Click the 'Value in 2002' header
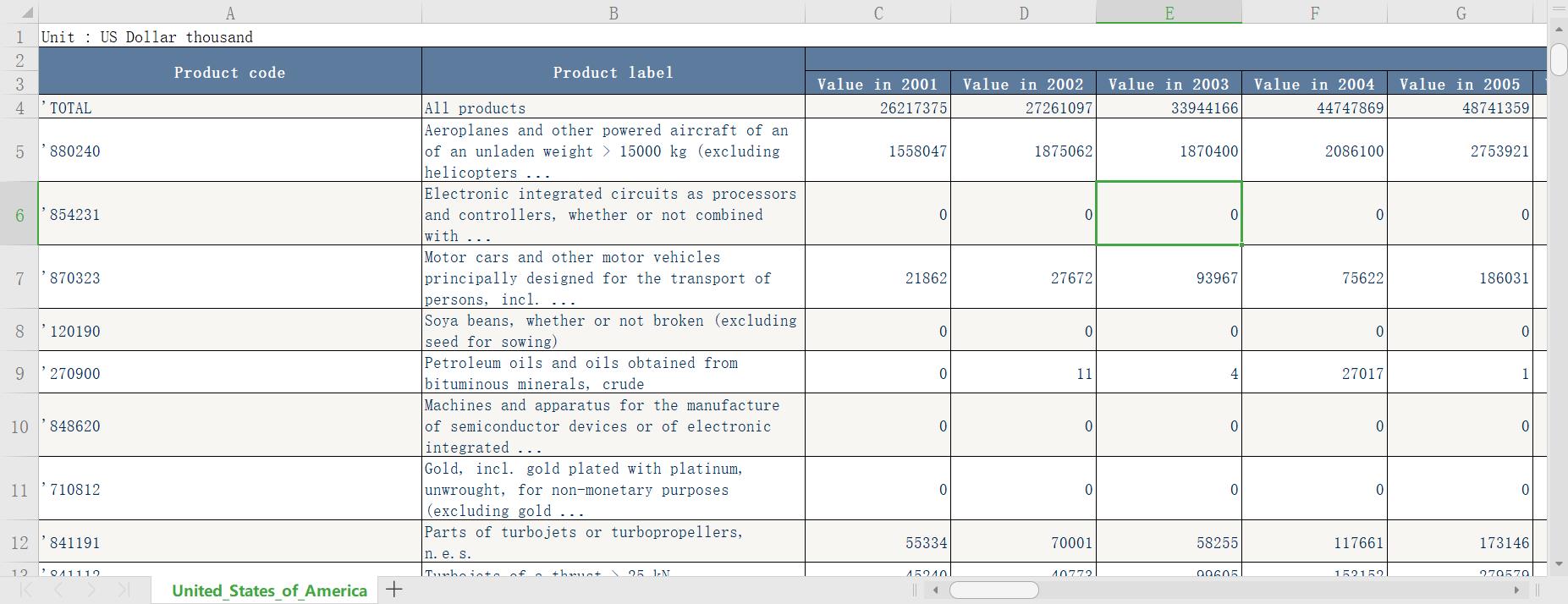This screenshot has height=604, width=1568. click(1024, 84)
